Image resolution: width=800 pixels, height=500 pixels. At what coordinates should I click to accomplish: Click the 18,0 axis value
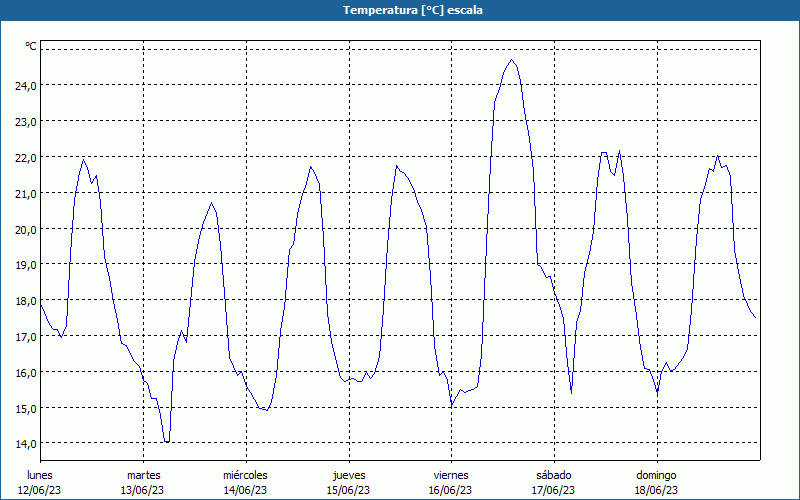click(26, 301)
